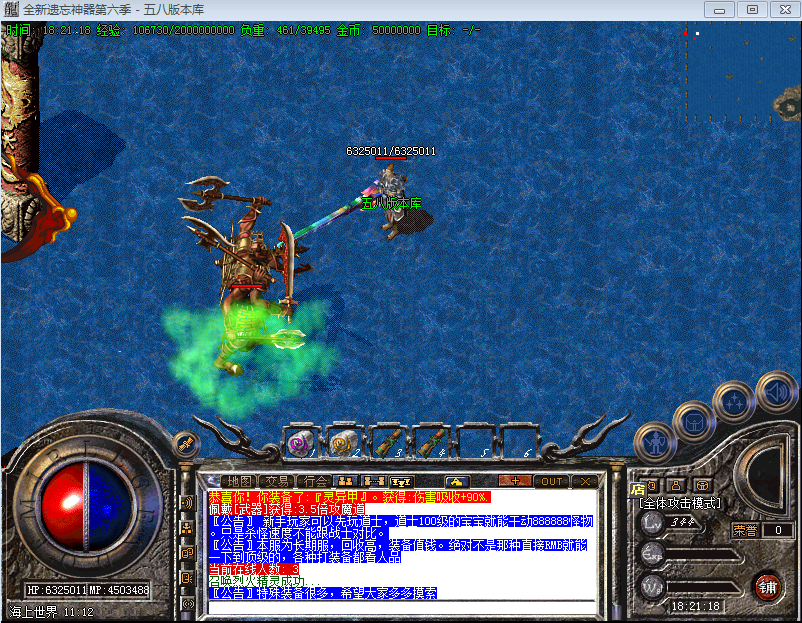Toggle the private whisper chat icon
Image resolution: width=802 pixels, height=623 pixels.
coord(187,553)
